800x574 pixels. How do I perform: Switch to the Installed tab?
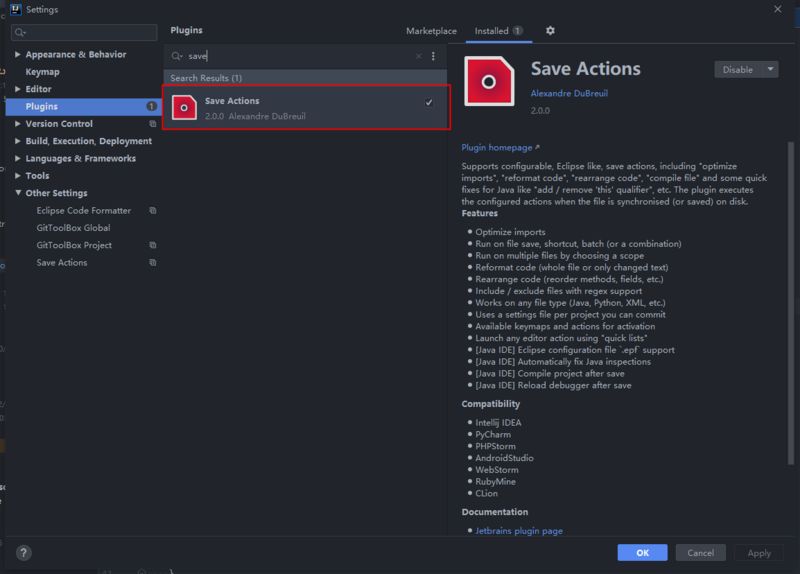498,31
